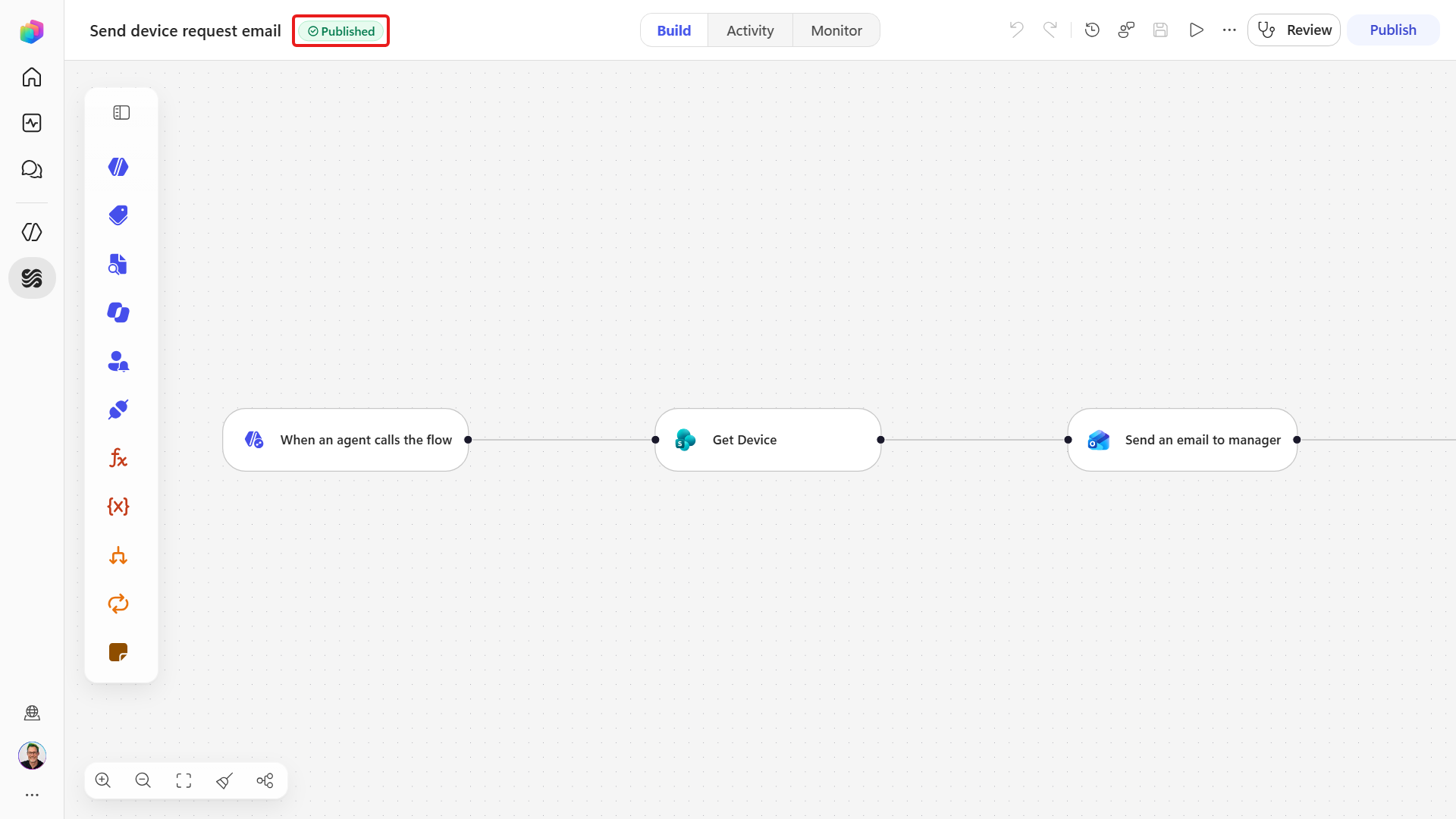1456x819 pixels.
Task: Open the toolbar more options ellipsis
Action: click(1229, 30)
